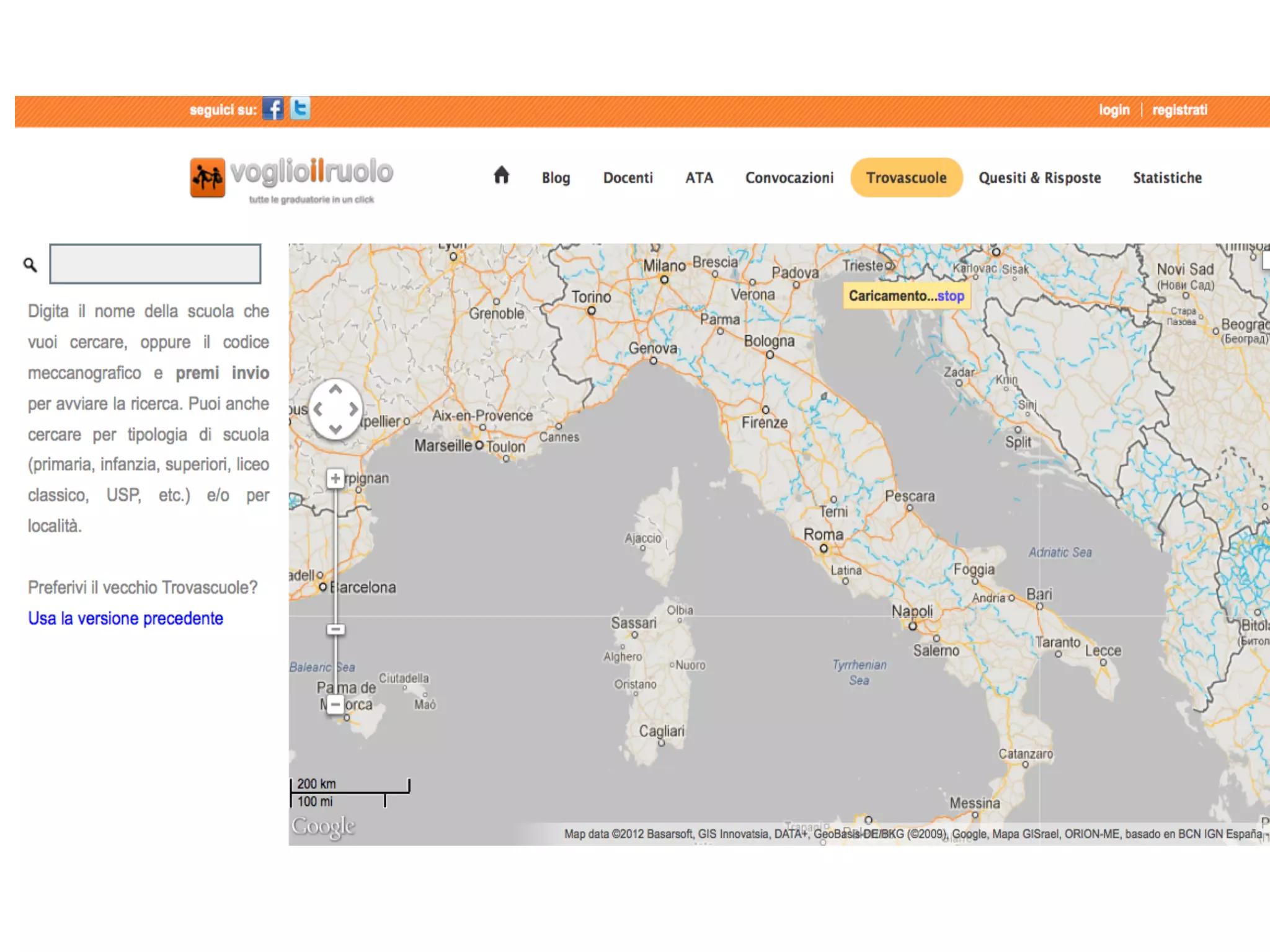This screenshot has height=952, width=1270.
Task: Click the Venezia... Trieste city label
Action: click(x=863, y=266)
